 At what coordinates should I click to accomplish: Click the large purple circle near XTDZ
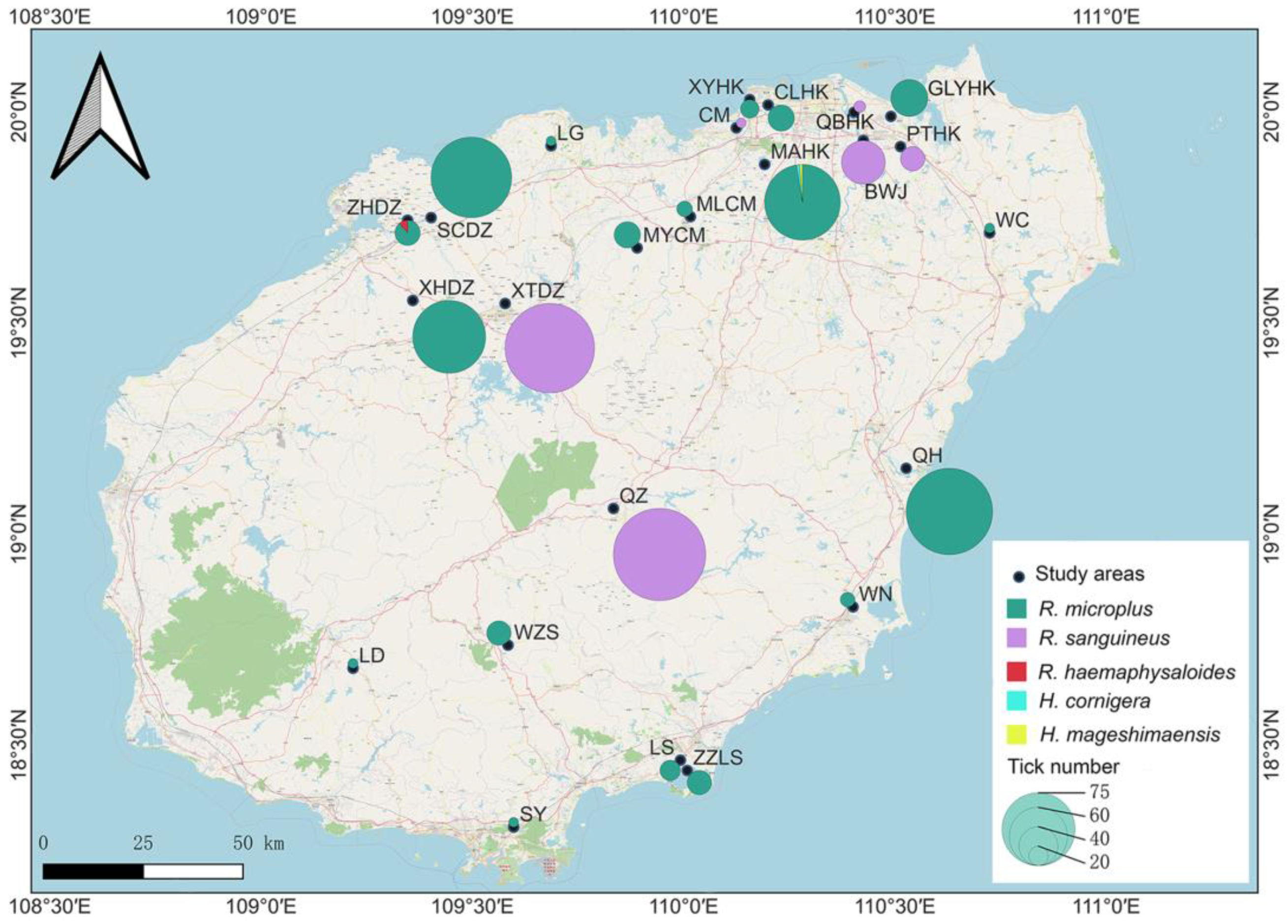(549, 347)
